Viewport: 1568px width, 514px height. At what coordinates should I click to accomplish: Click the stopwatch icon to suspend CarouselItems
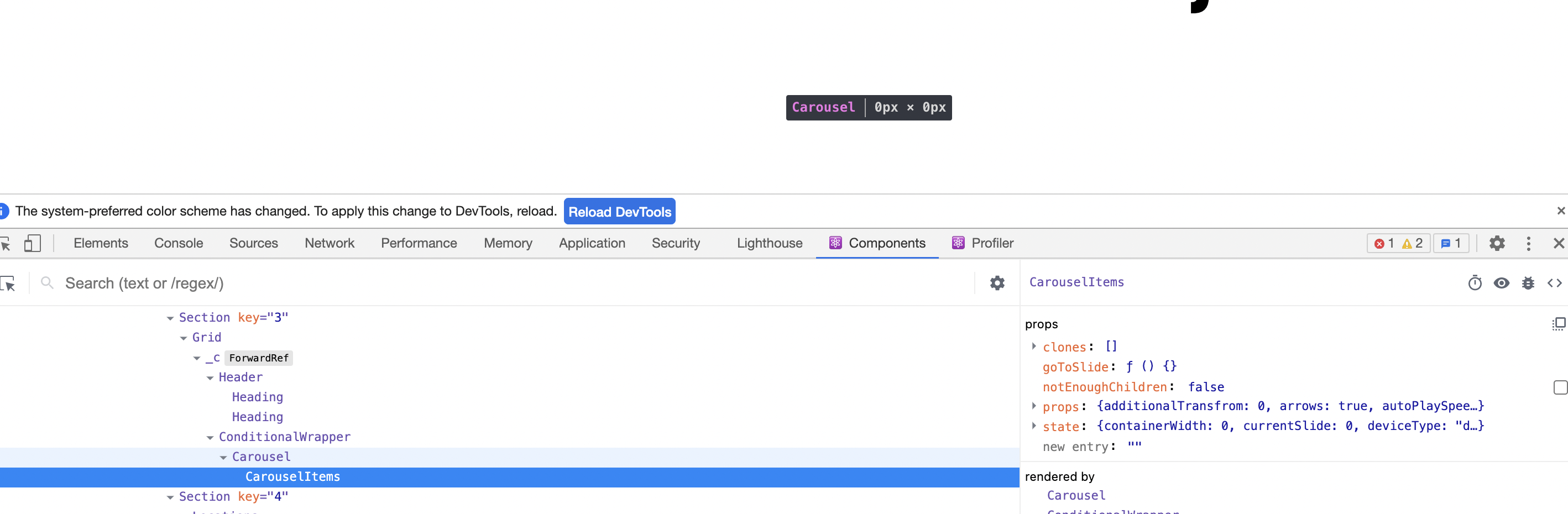pos(1475,283)
